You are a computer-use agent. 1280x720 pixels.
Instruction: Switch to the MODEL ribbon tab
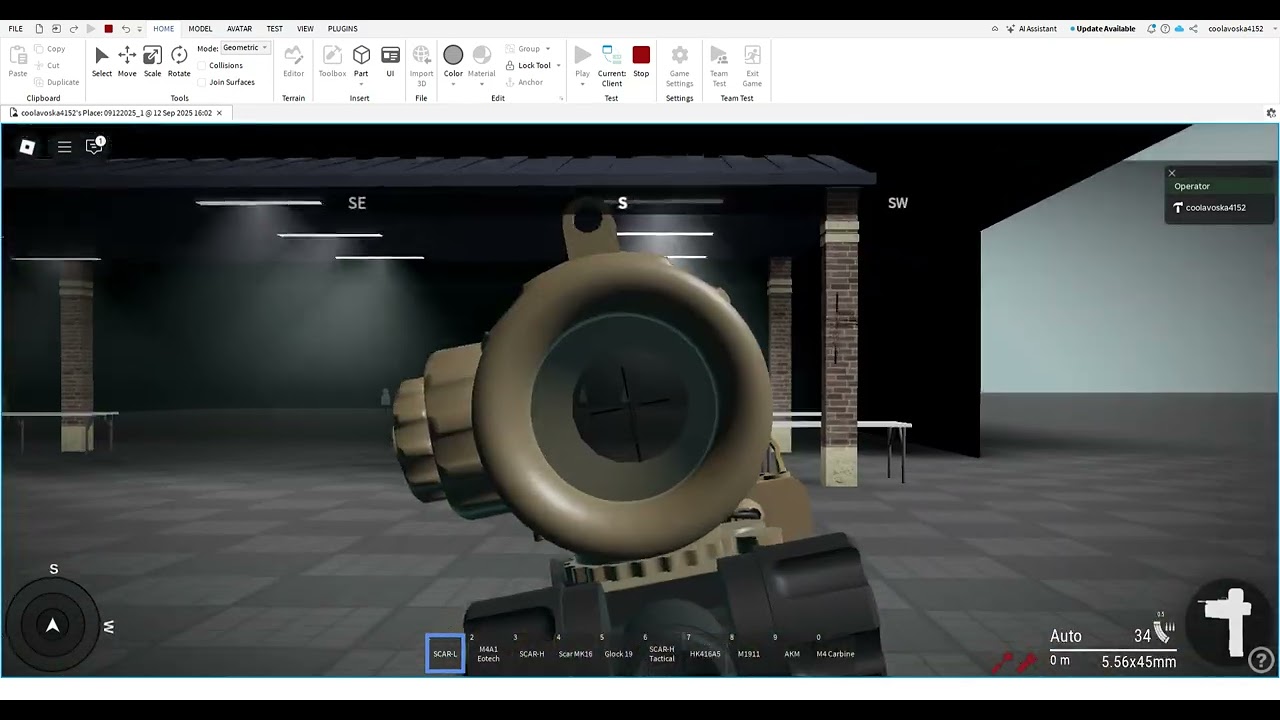(200, 29)
